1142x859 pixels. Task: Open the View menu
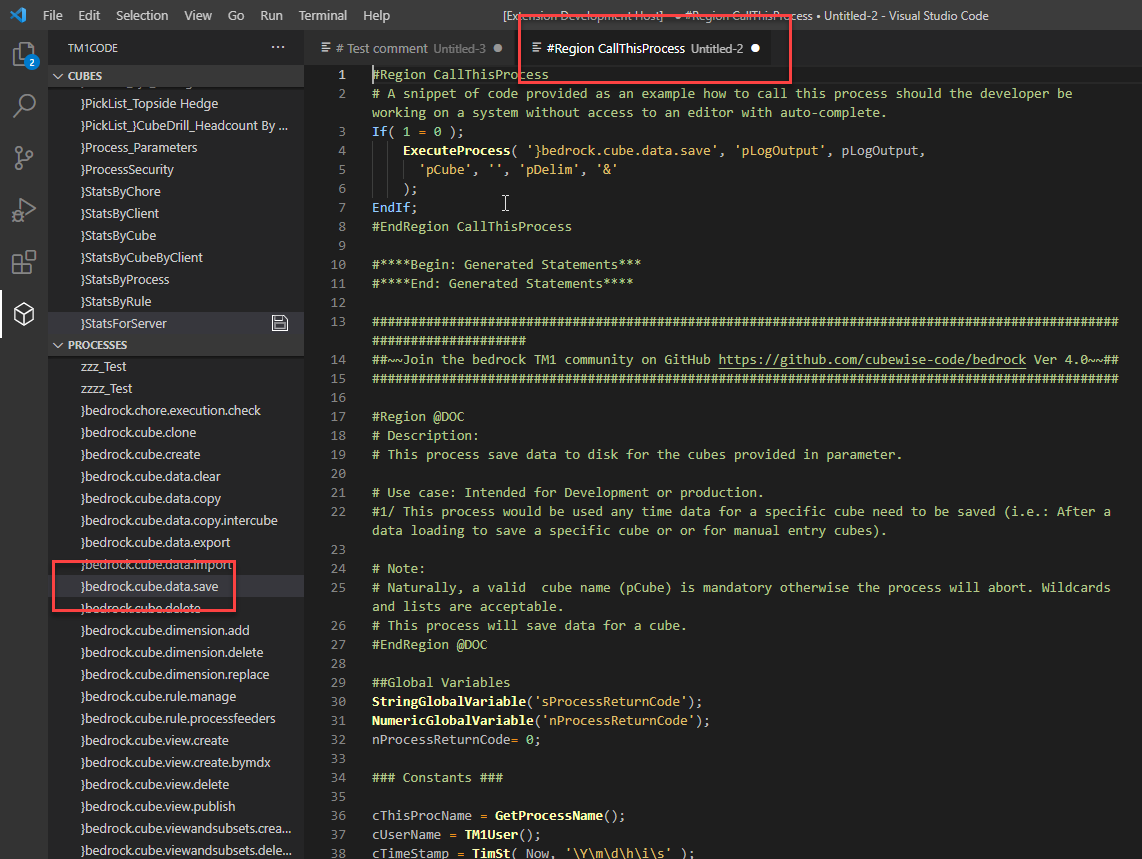197,15
